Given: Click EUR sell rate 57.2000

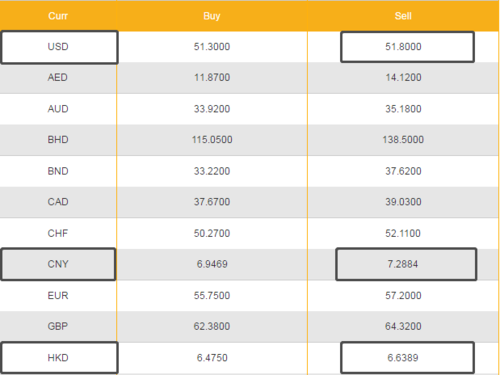Looking at the screenshot, I should click(x=403, y=296).
